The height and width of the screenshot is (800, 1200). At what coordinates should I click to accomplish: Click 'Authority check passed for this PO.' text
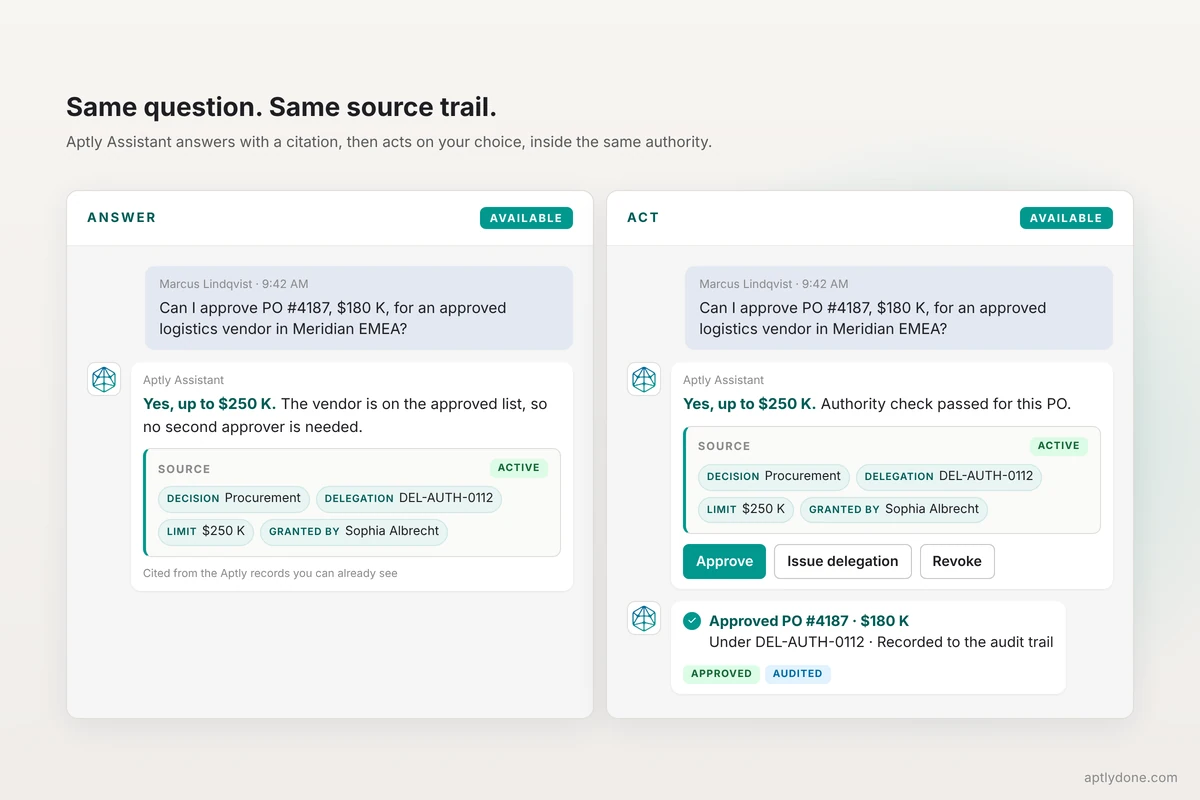coord(945,404)
